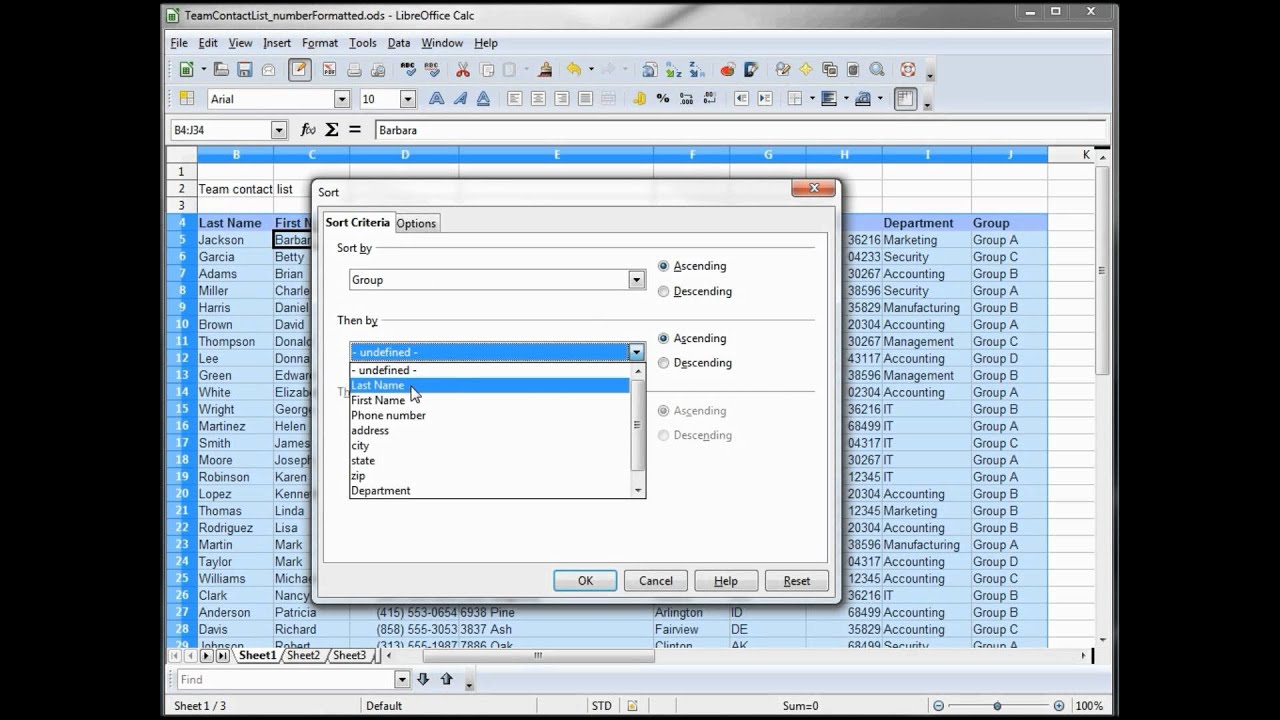Click the Open file icon
Image resolution: width=1280 pixels, height=720 pixels.
tap(221, 69)
